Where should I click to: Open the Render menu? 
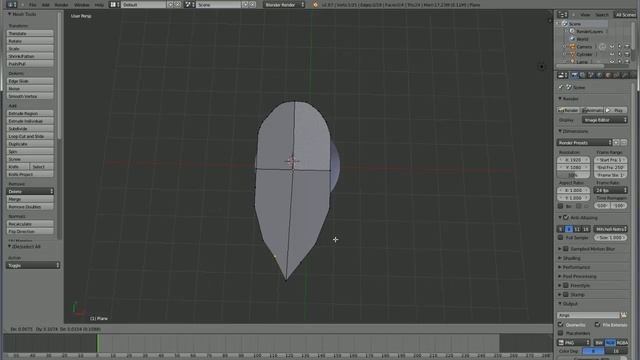61,5
